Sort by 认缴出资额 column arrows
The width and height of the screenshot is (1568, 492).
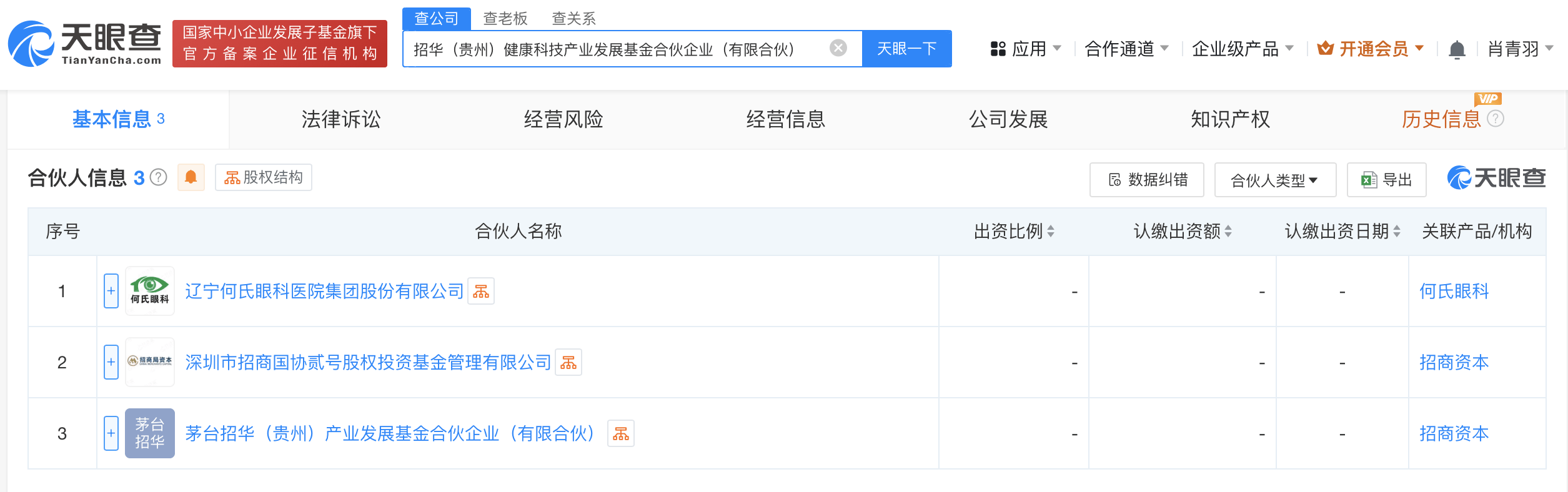pos(1228,232)
